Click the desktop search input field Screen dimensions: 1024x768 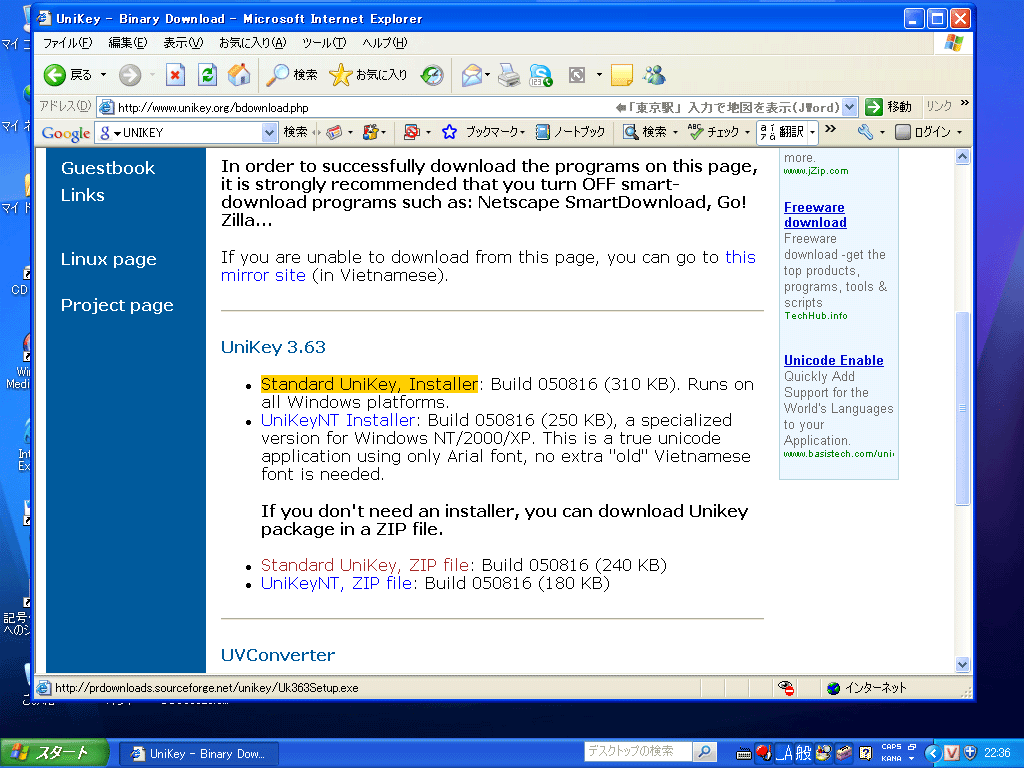pos(638,752)
